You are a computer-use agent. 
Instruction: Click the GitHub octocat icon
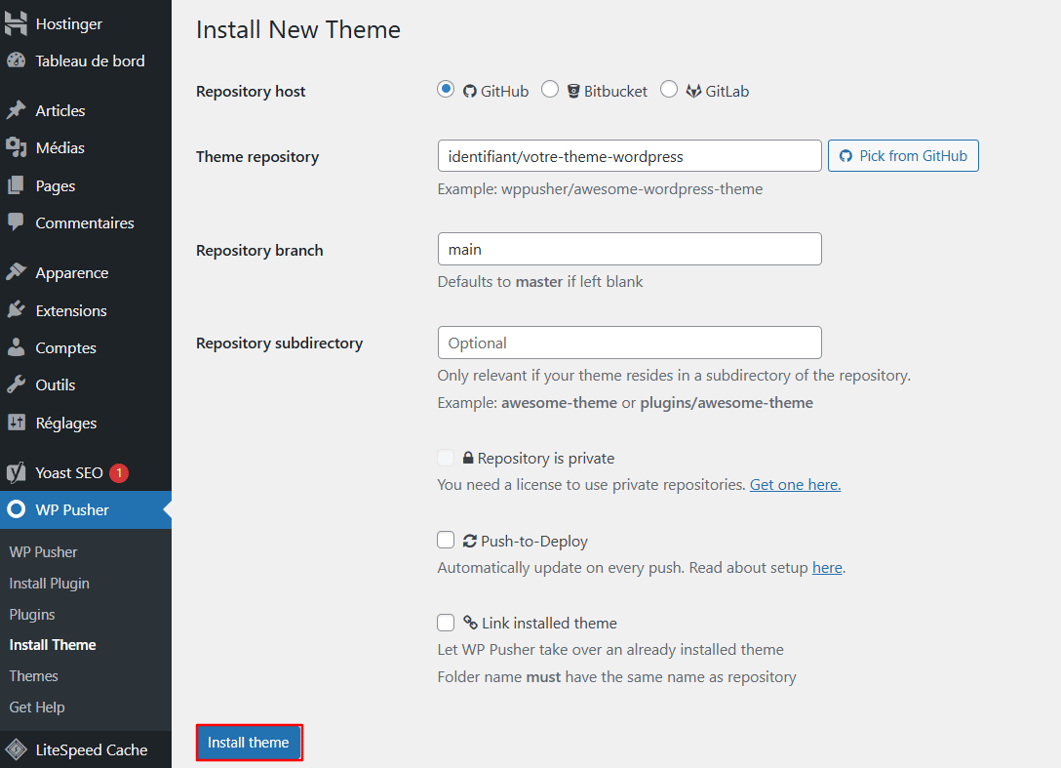click(x=471, y=90)
